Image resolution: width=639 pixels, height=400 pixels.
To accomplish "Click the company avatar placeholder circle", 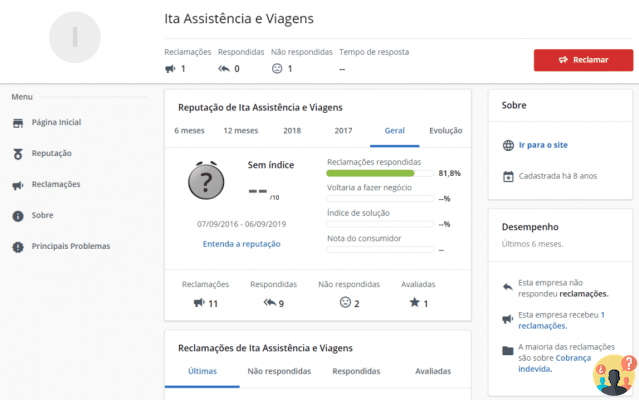I will tap(75, 37).
